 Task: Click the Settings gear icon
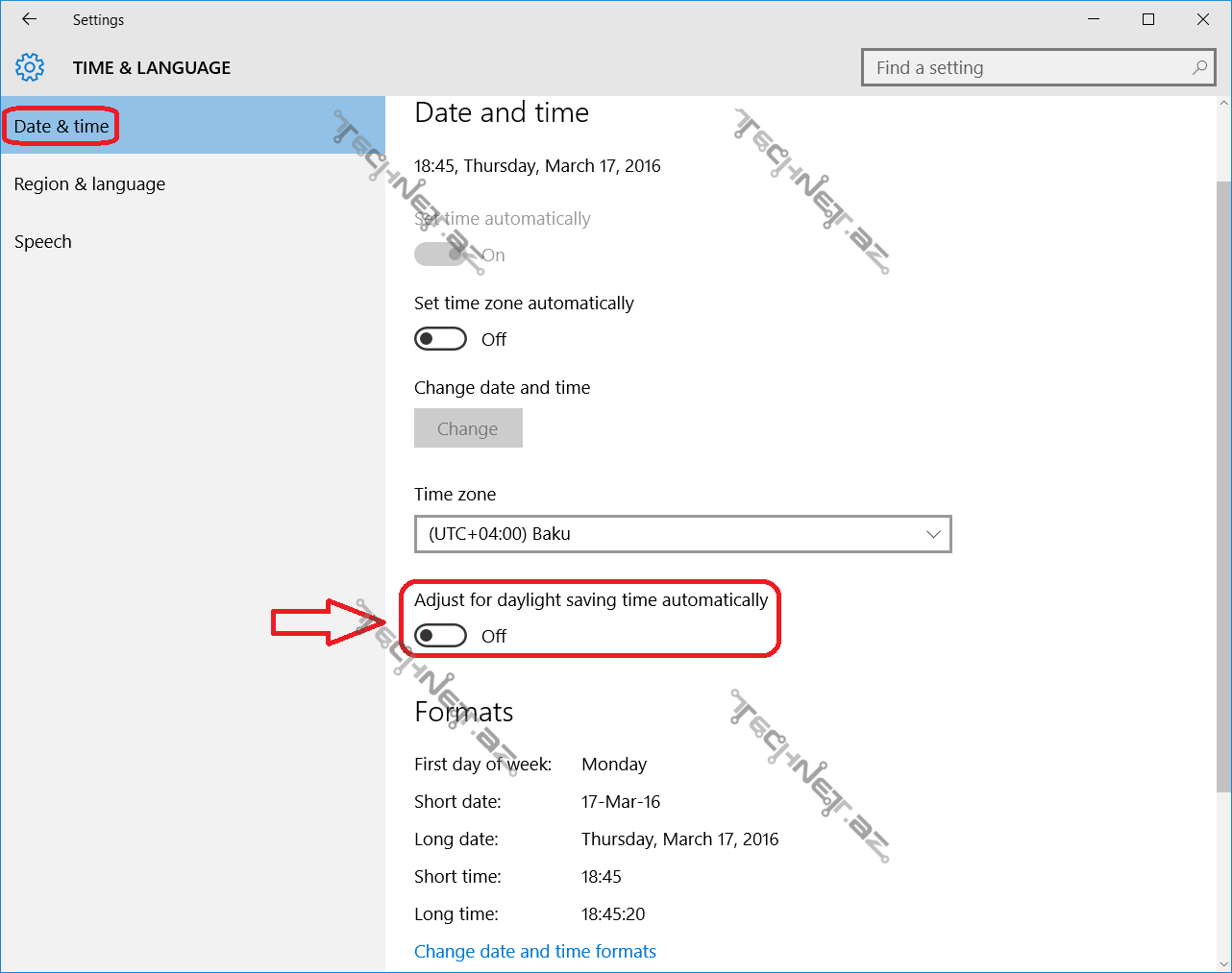(30, 67)
